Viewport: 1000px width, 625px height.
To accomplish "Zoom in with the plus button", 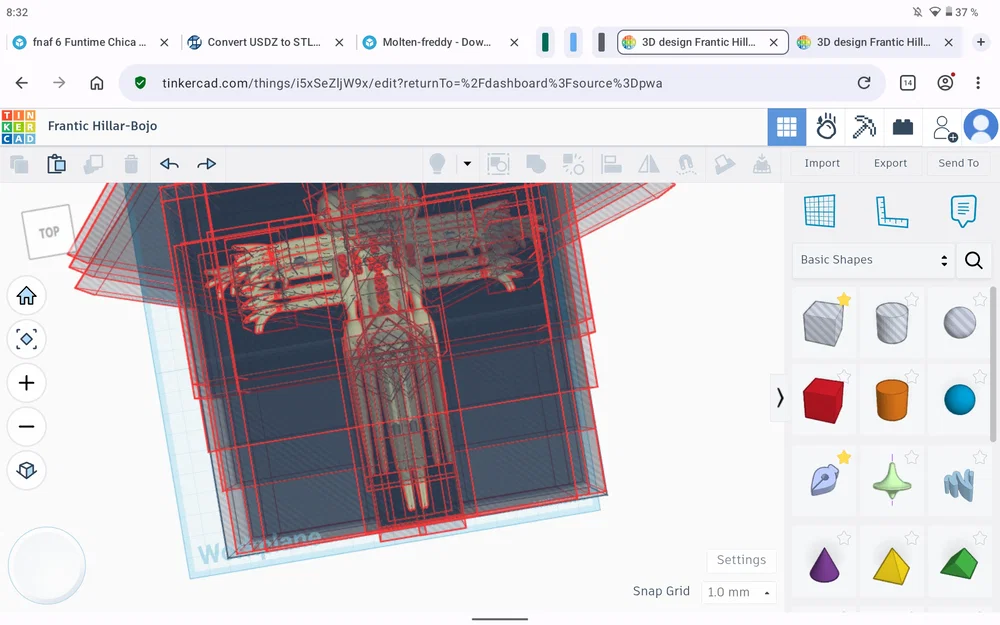I will pos(26,383).
